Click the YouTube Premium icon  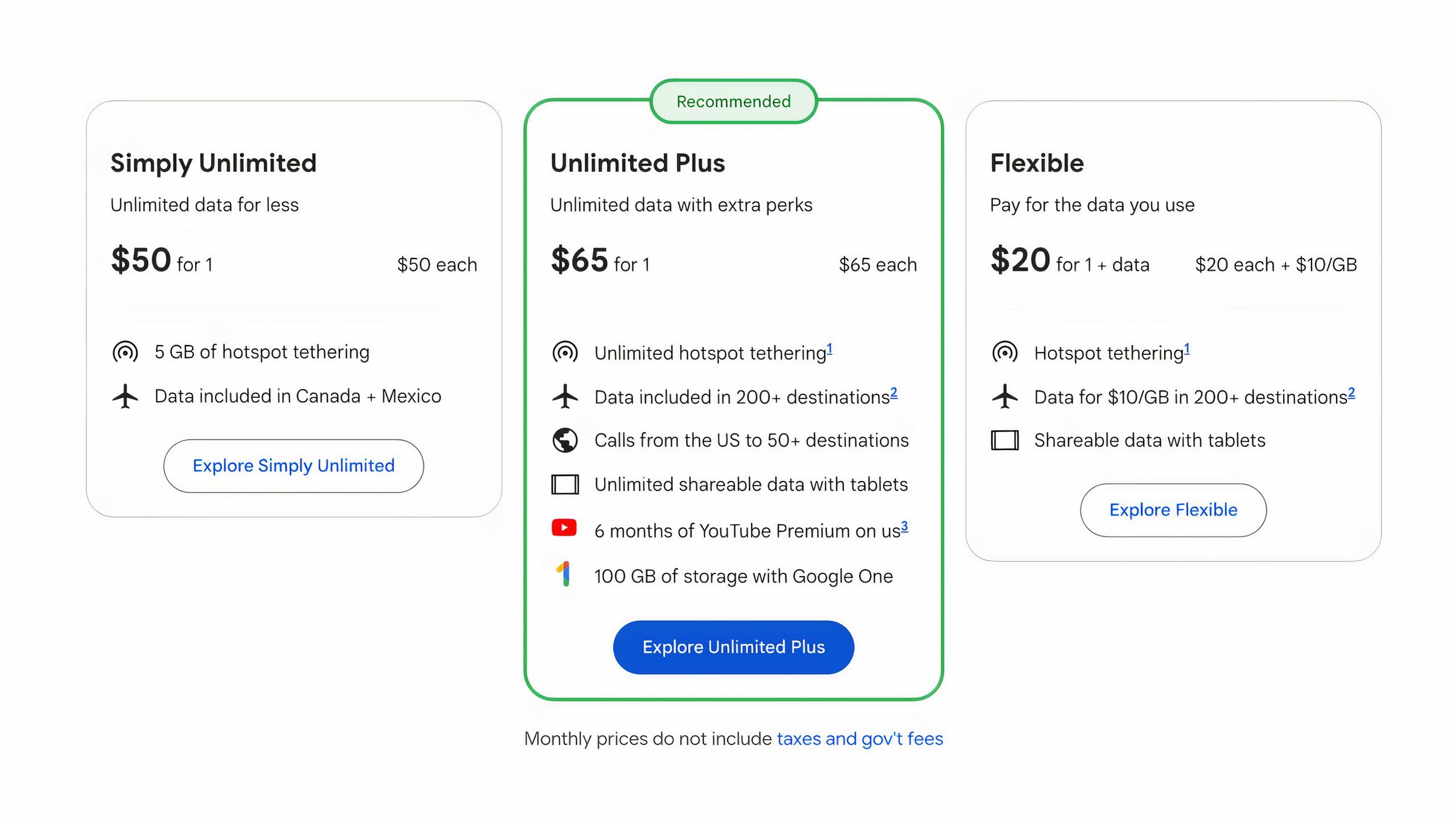point(565,528)
